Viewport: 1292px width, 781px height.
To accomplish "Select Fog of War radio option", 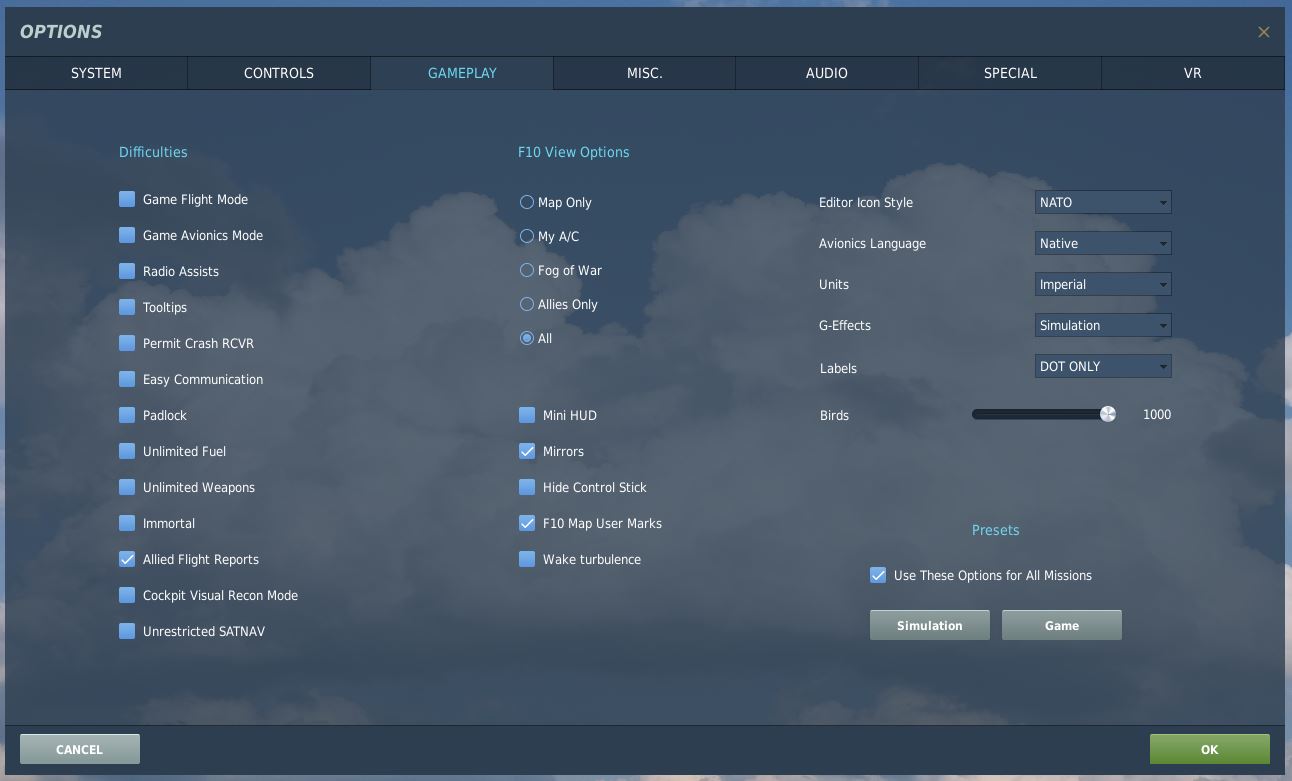I will [526, 270].
